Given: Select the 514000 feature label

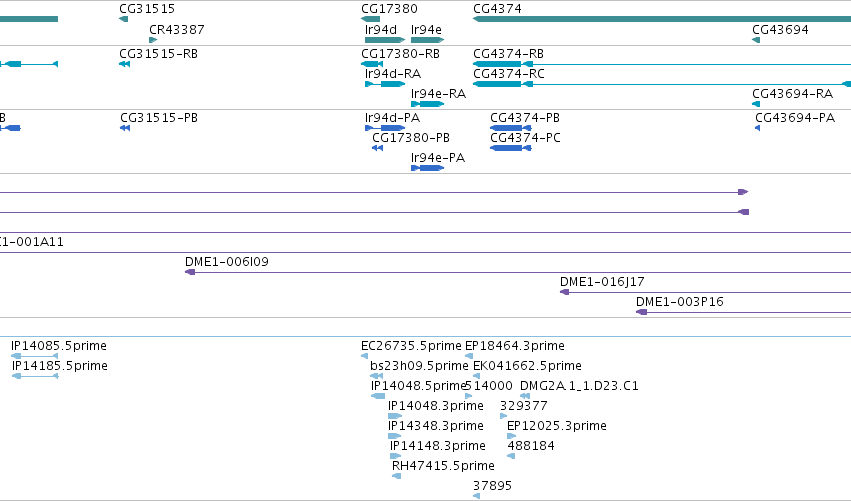Looking at the screenshot, I should pyautogui.click(x=488, y=386).
